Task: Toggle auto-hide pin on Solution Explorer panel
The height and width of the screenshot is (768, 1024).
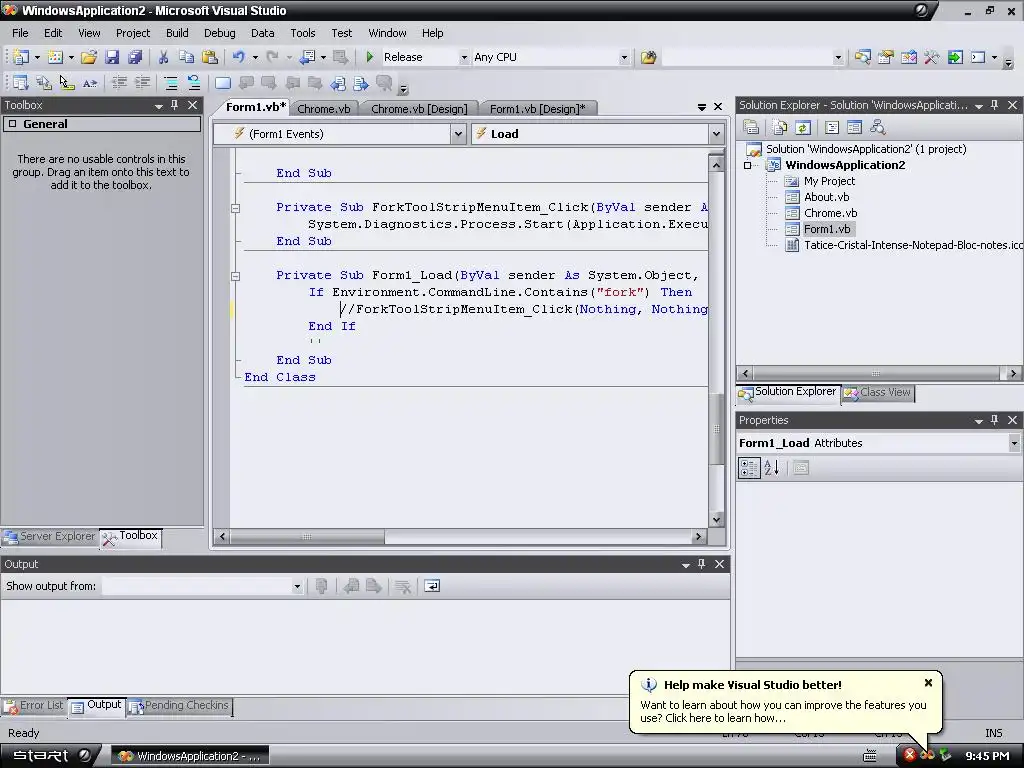Action: click(995, 105)
